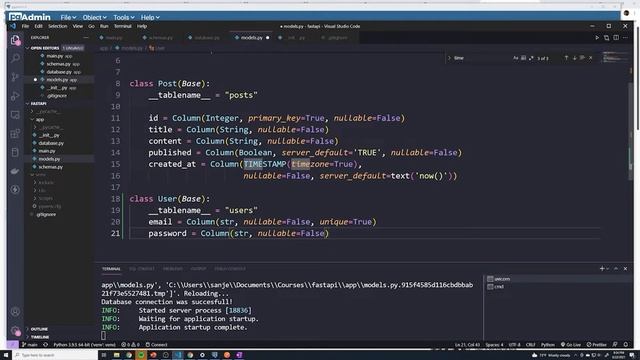Open the Thunder Client lightning icon

click(15, 189)
